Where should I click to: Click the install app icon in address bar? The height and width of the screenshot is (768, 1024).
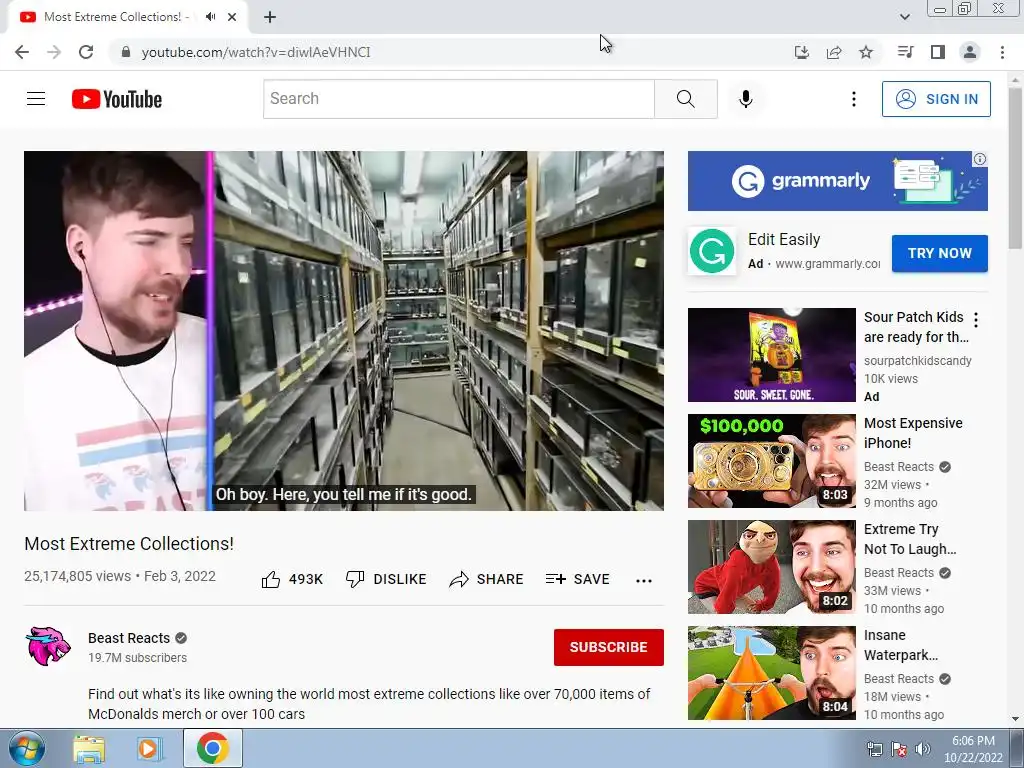coord(801,52)
